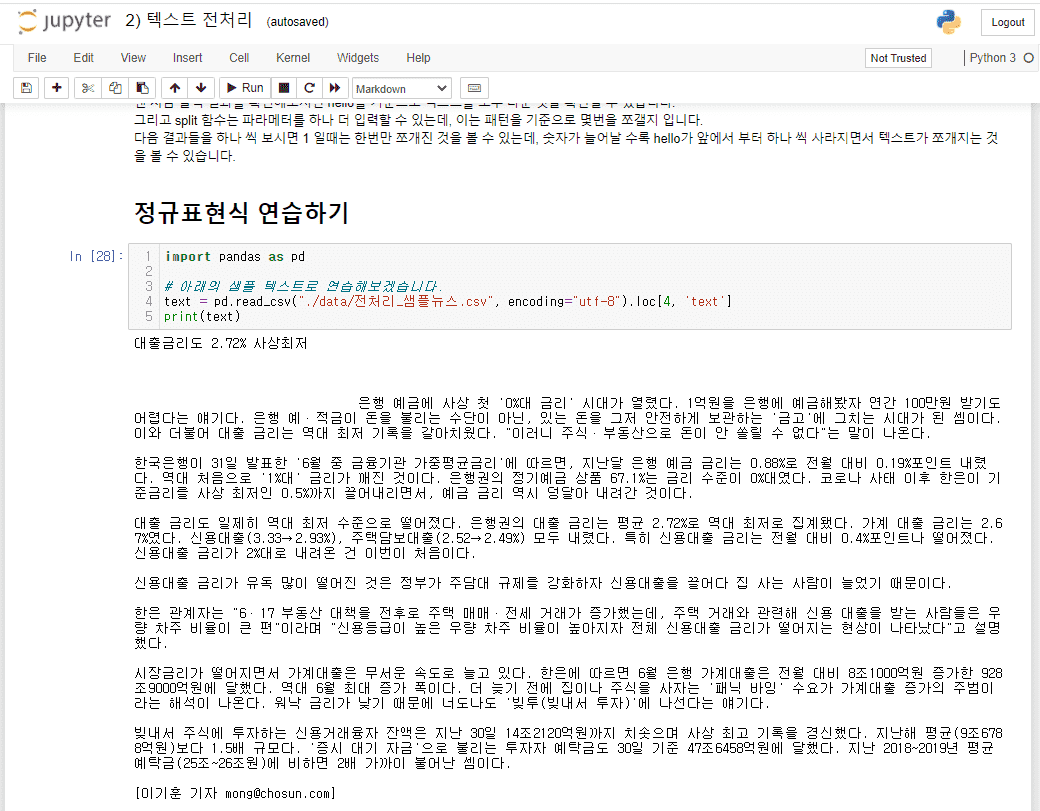Restart kernel and run all cells icon
Screen dimensions: 1040x811
coord(335,88)
